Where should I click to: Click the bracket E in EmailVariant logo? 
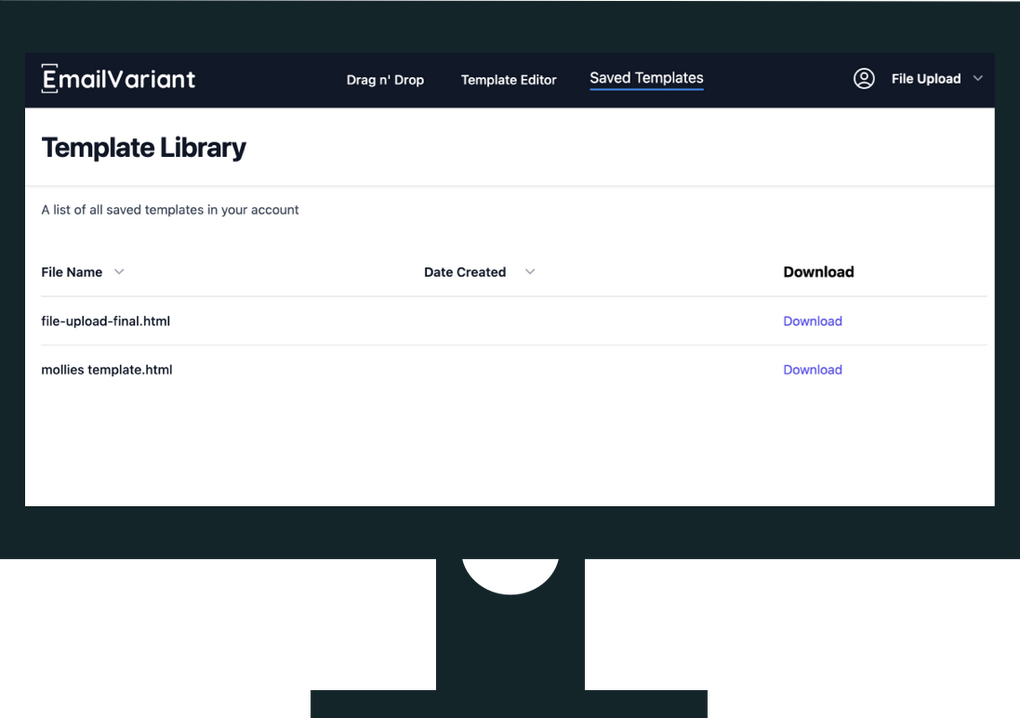pyautogui.click(x=49, y=79)
